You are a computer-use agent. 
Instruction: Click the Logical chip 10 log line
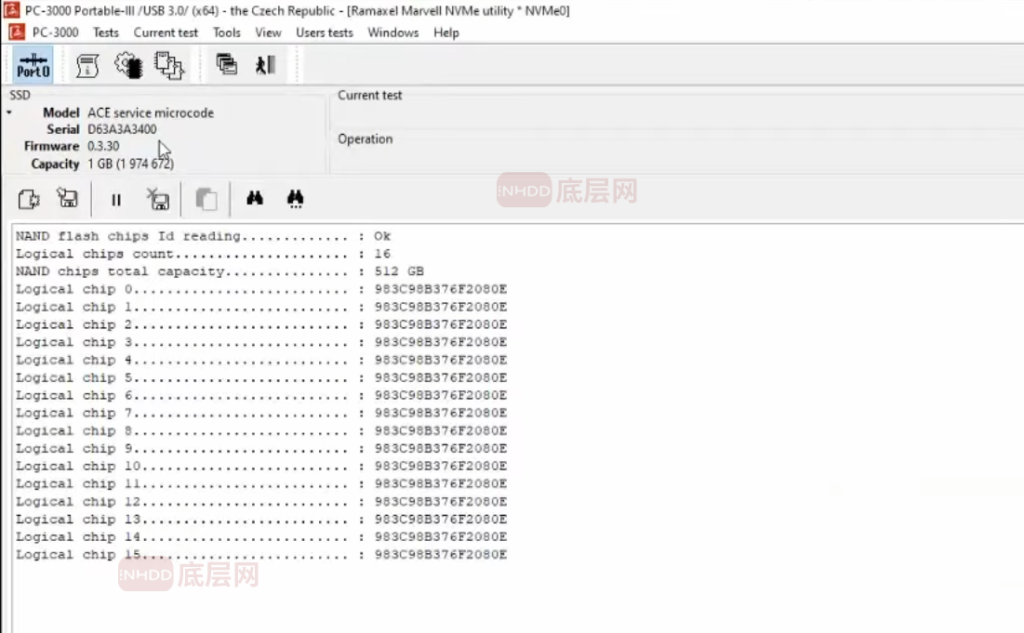coord(261,466)
